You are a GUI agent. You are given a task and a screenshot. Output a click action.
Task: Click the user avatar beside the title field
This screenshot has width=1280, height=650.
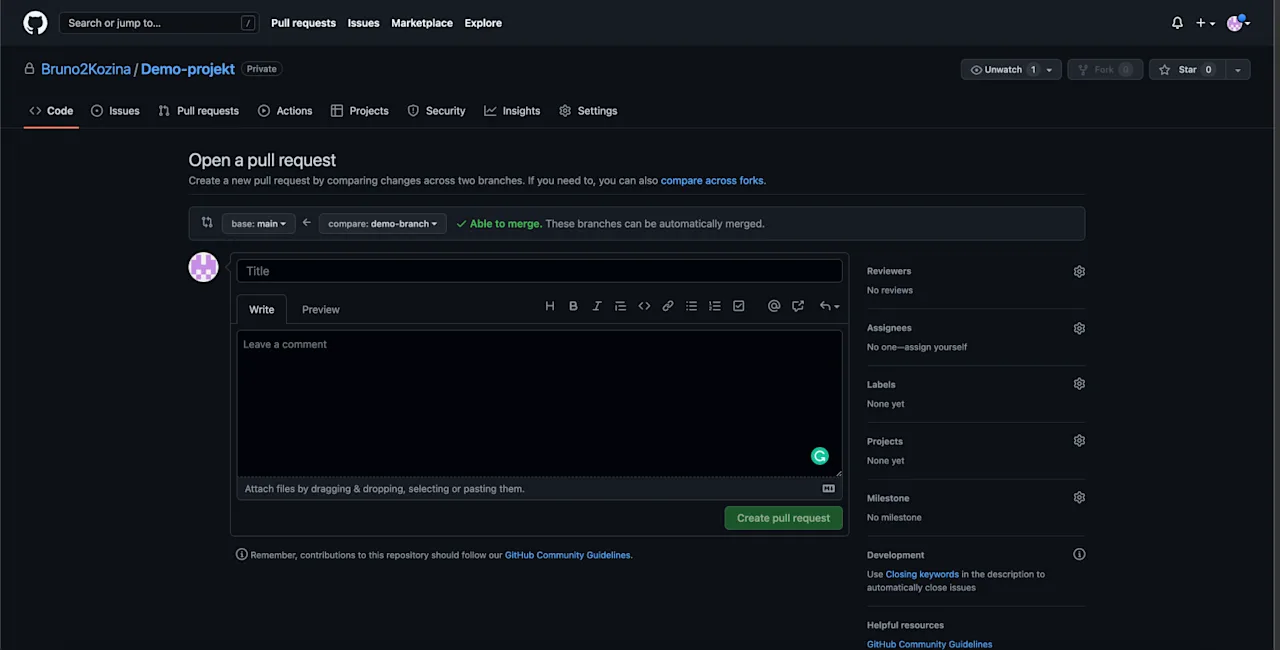pos(204,267)
